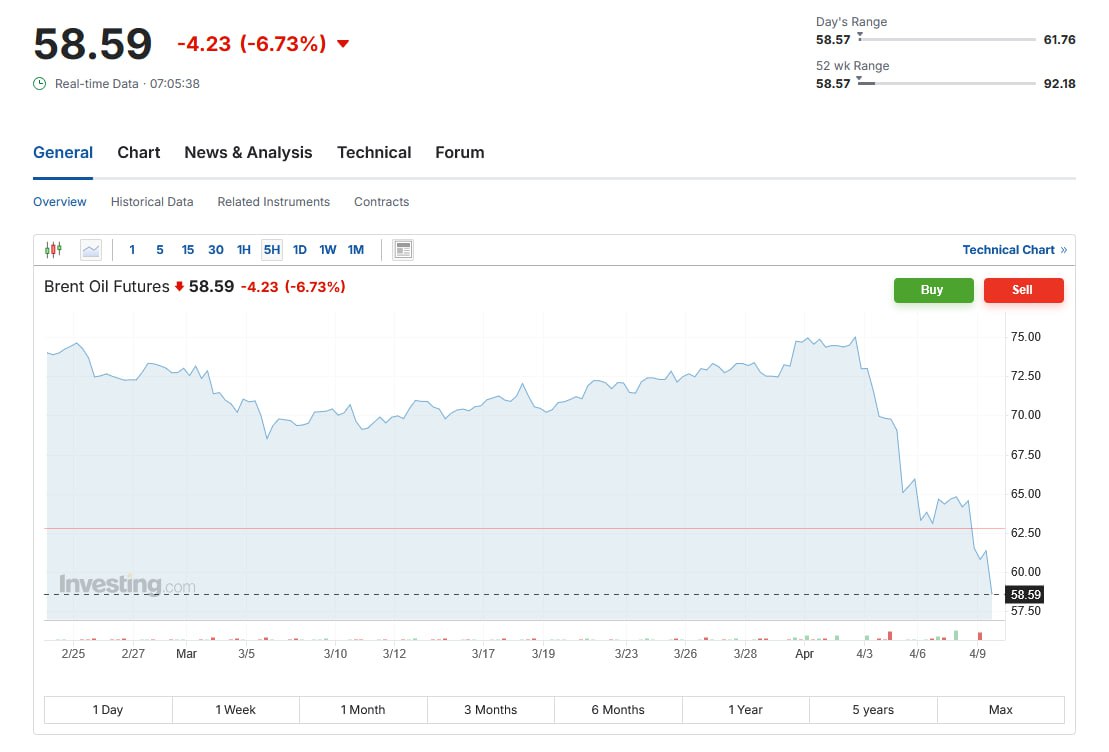The width and height of the screenshot is (1109, 752).
Task: Click the 52 wk Range slider bar
Action: point(946,83)
